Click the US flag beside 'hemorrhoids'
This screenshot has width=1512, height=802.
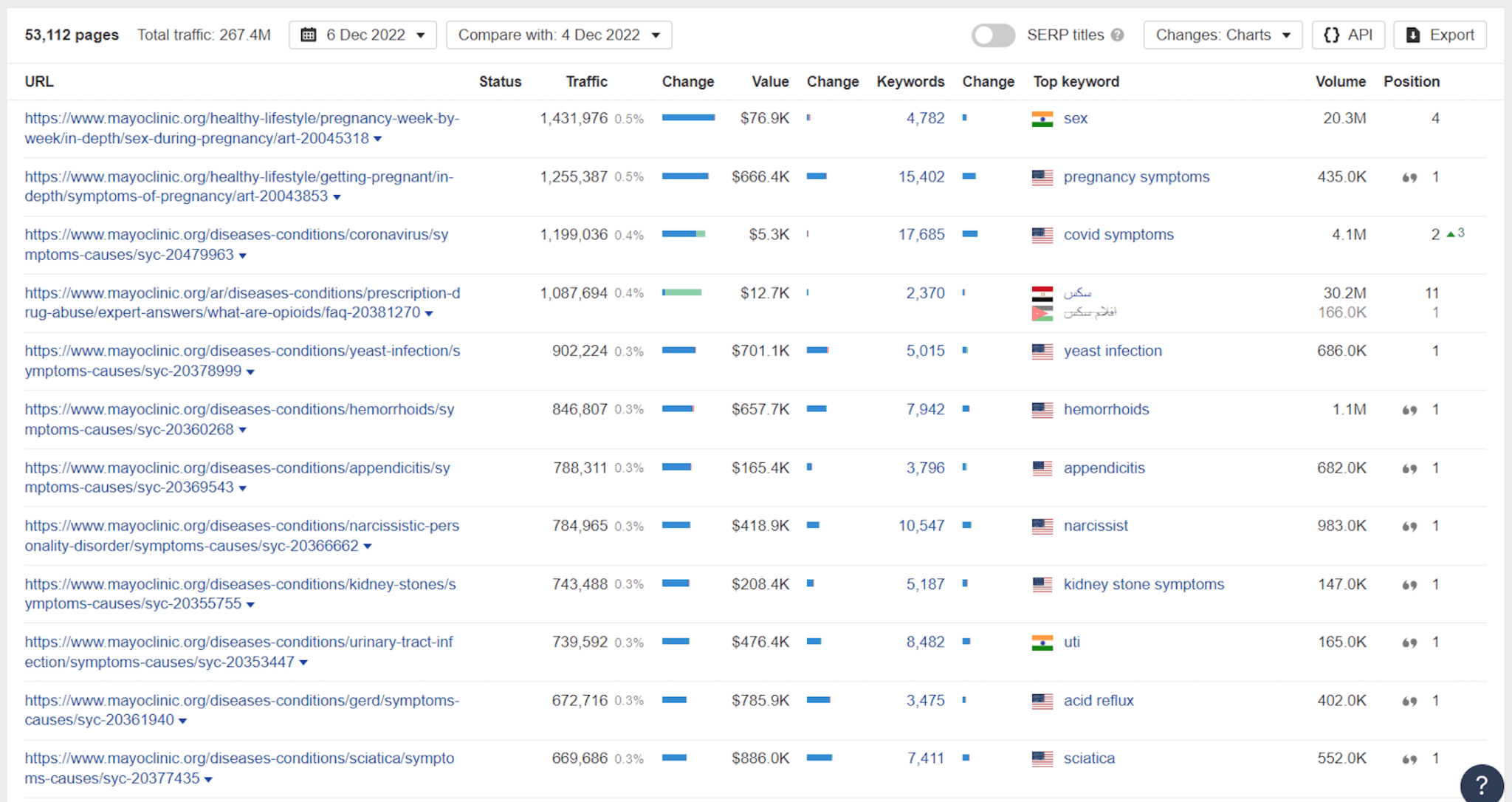[1042, 410]
